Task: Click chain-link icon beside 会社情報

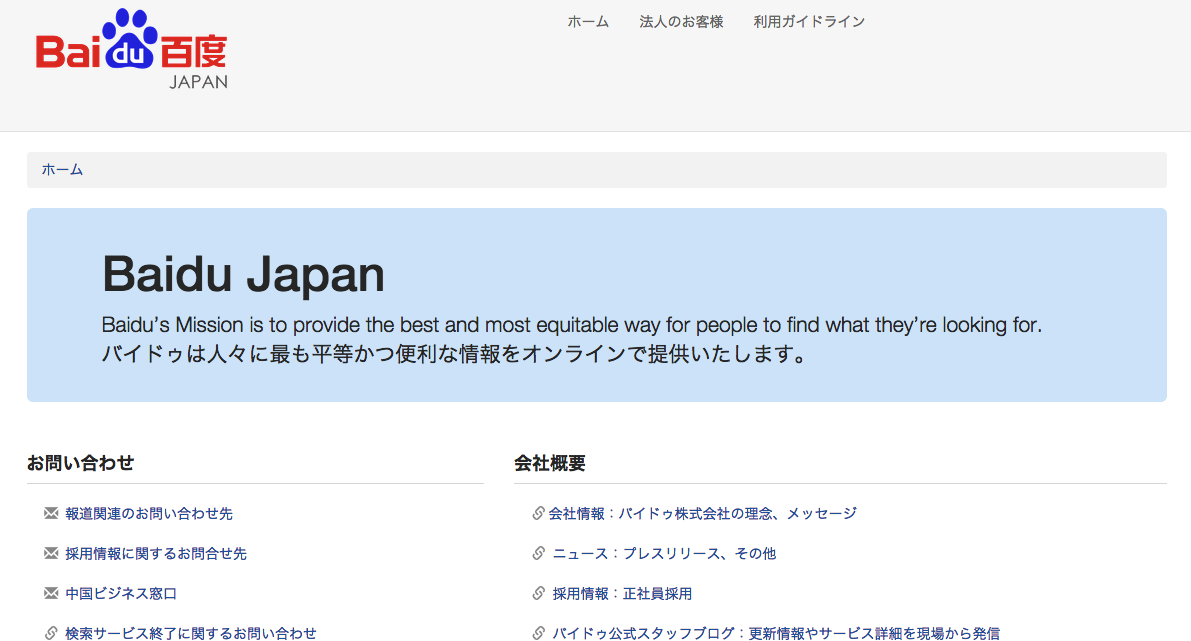Action: click(x=539, y=513)
